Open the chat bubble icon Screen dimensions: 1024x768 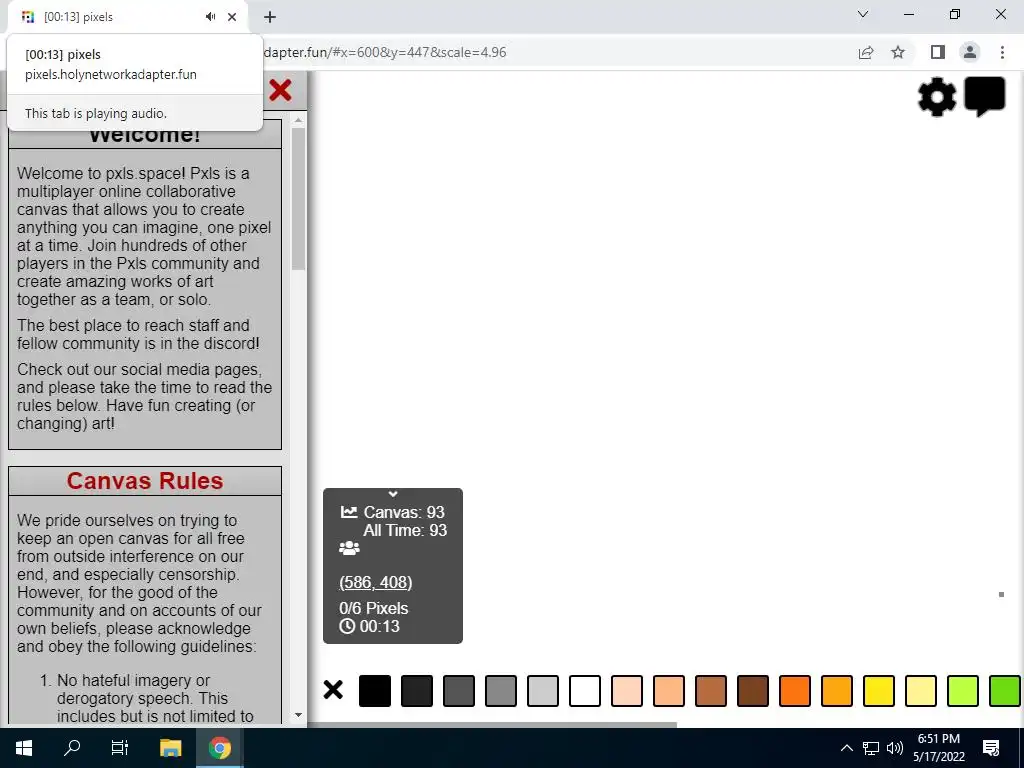coord(985,97)
